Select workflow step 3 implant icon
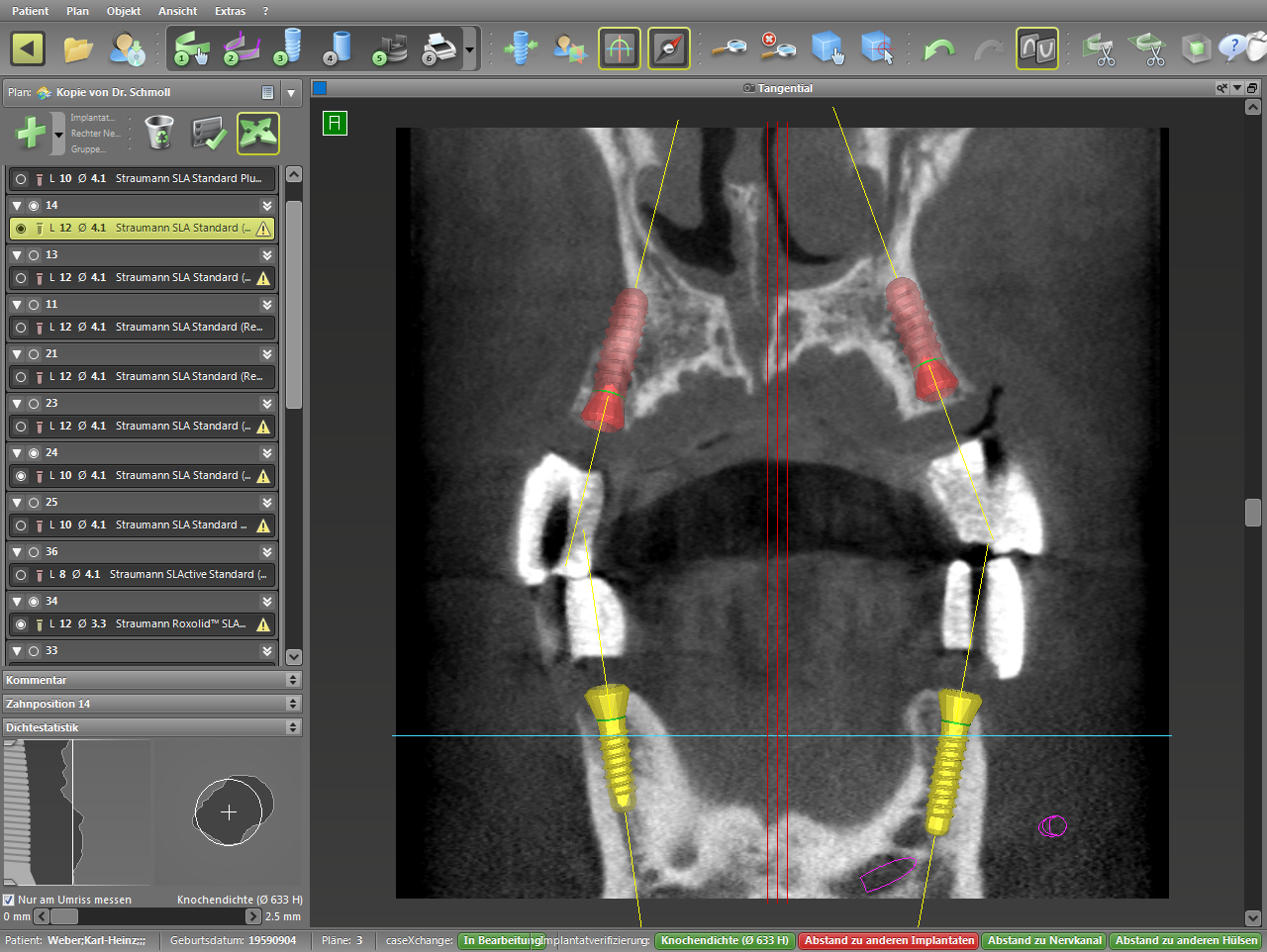The height and width of the screenshot is (952, 1267). click(289, 48)
